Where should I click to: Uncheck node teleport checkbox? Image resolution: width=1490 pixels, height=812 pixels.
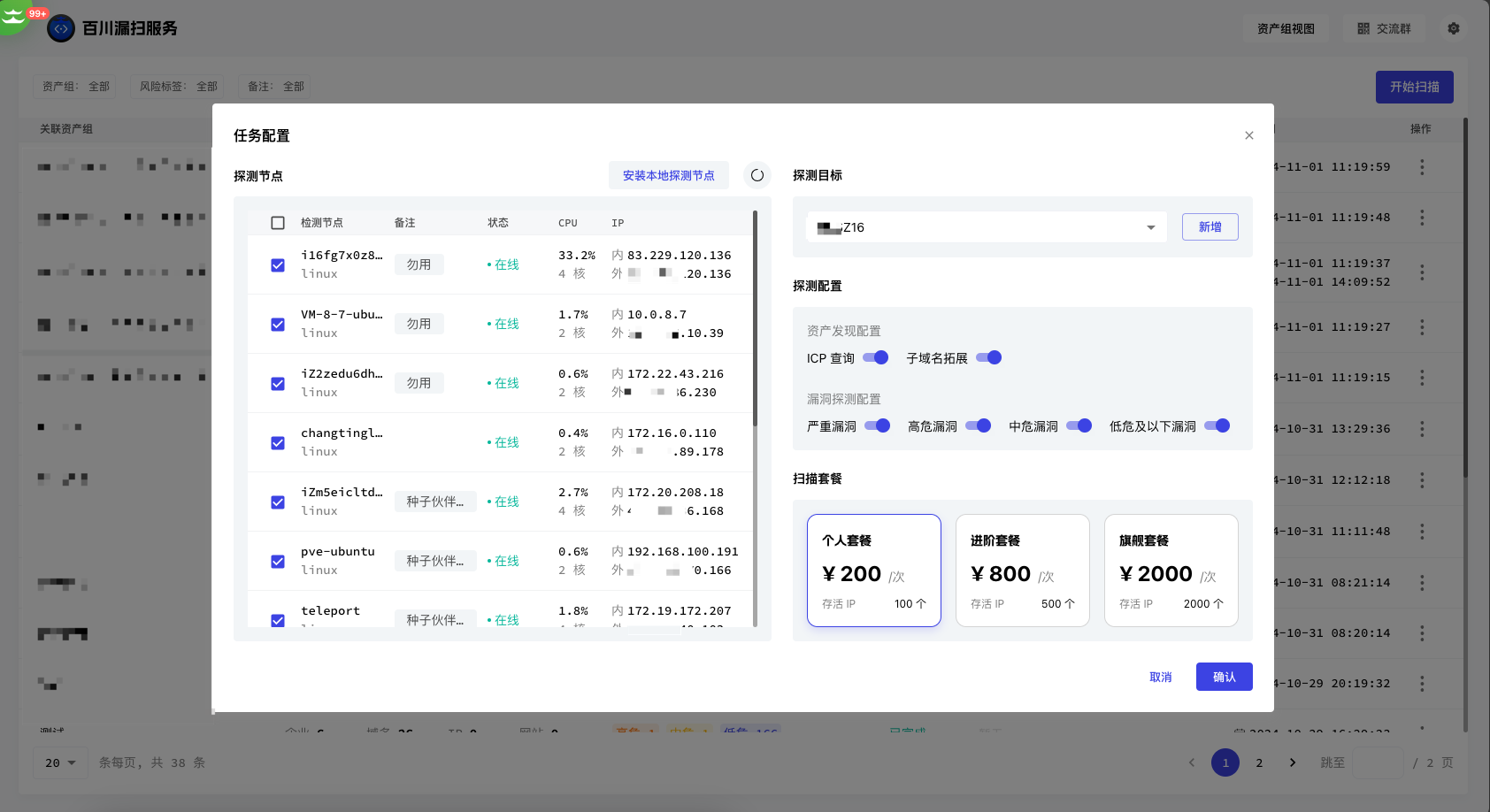(278, 620)
